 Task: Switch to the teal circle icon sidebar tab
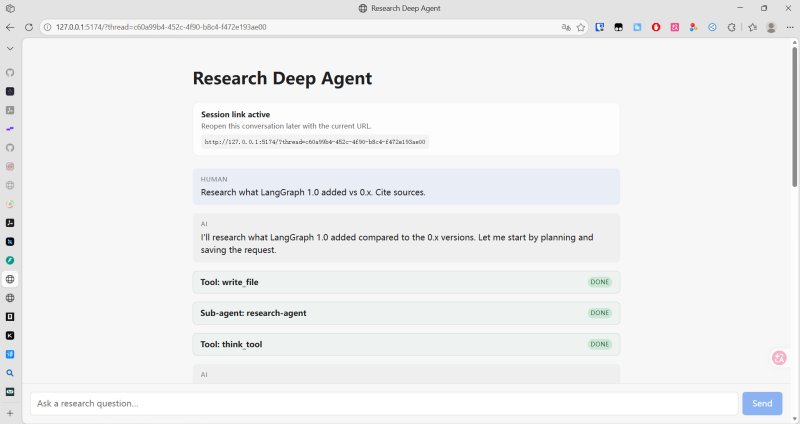click(10, 260)
